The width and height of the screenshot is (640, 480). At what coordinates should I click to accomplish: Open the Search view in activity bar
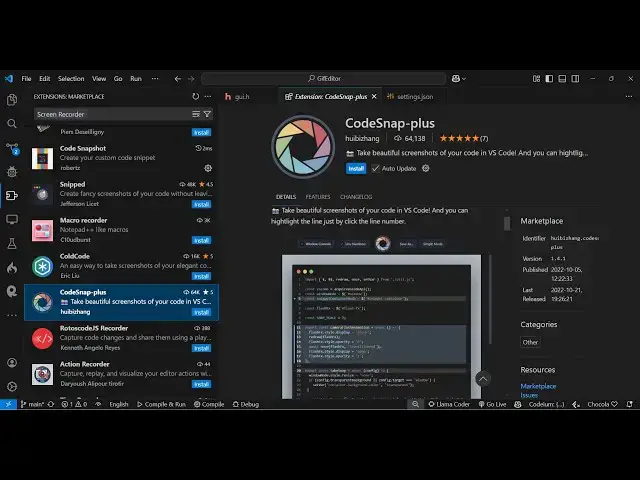pos(12,123)
